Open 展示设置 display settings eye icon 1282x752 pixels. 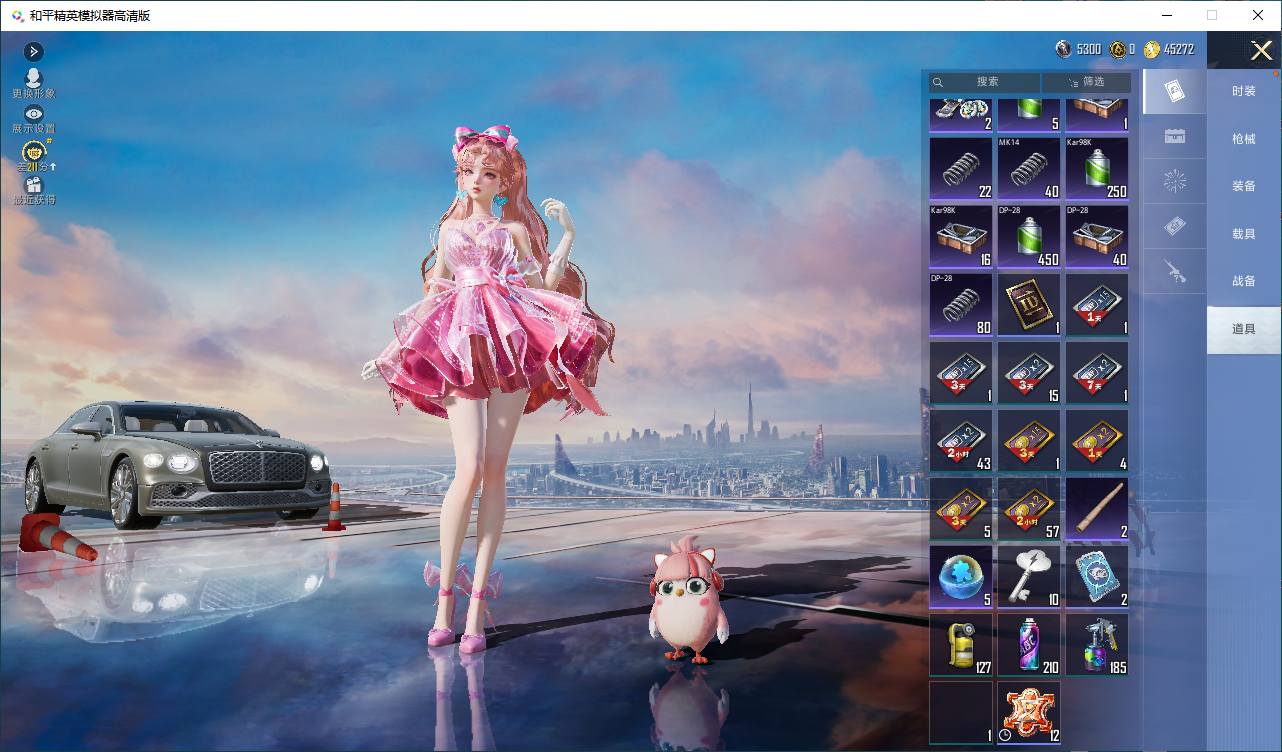pyautogui.click(x=34, y=119)
